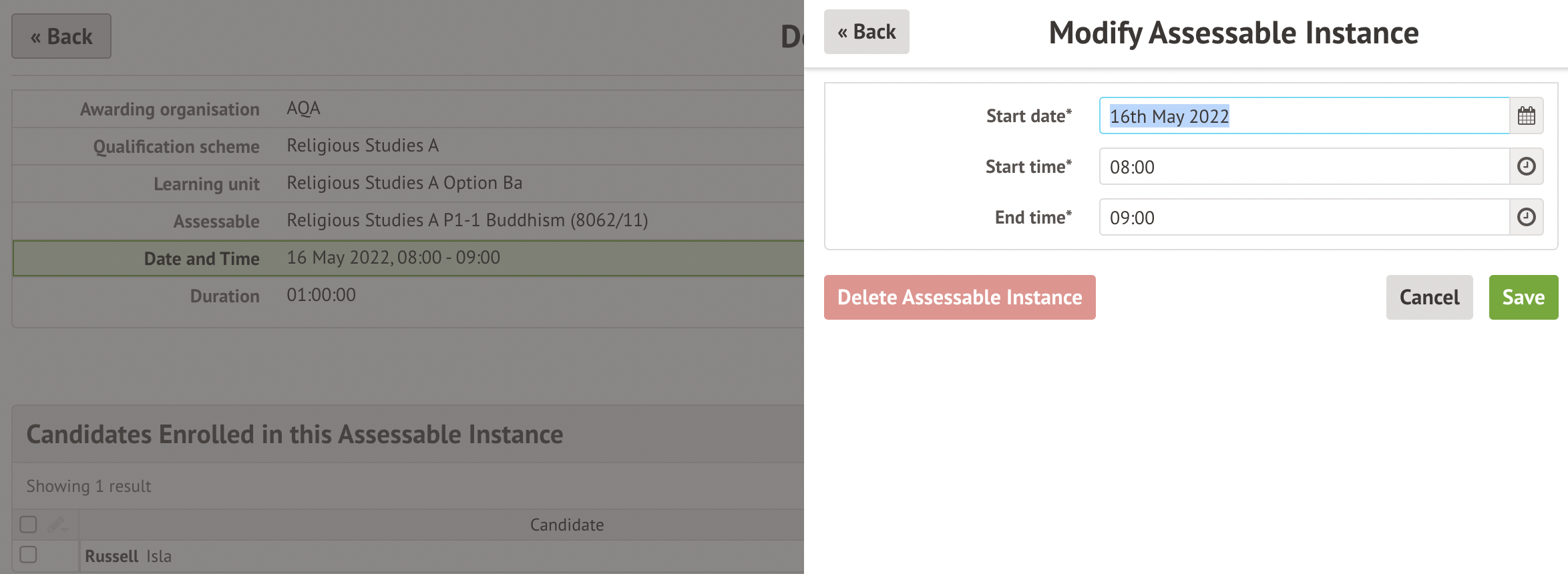Click inside the Start date input field
The image size is (1568, 574).
pyautogui.click(x=1302, y=115)
